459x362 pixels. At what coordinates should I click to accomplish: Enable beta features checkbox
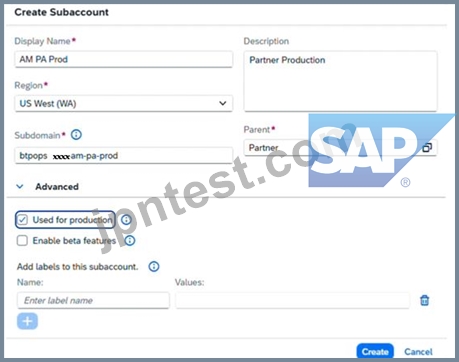[x=22, y=241]
